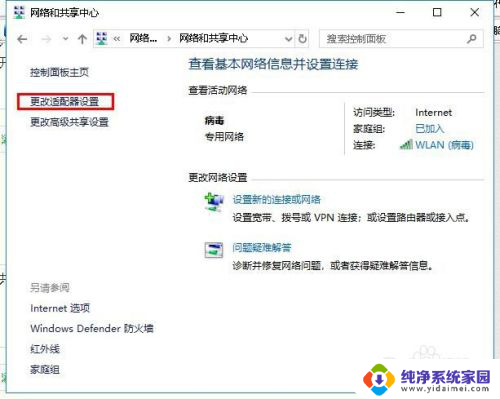Click the 网络... breadcrumb segment
This screenshot has width=500, height=399.
click(x=143, y=38)
